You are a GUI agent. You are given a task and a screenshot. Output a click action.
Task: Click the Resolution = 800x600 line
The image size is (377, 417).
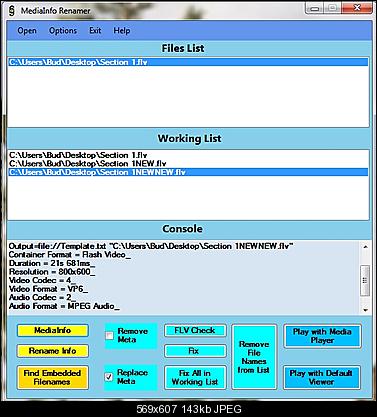[52, 272]
